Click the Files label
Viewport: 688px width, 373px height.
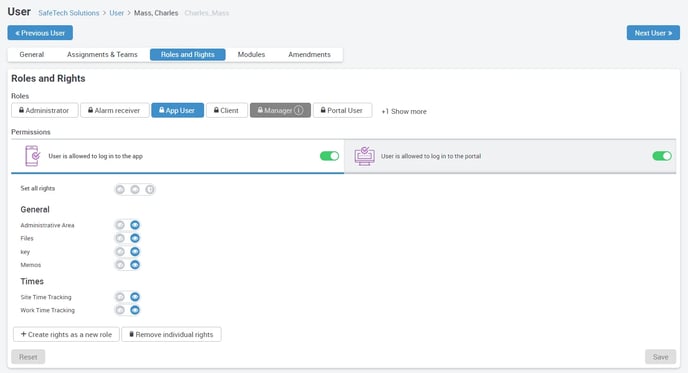click(27, 238)
